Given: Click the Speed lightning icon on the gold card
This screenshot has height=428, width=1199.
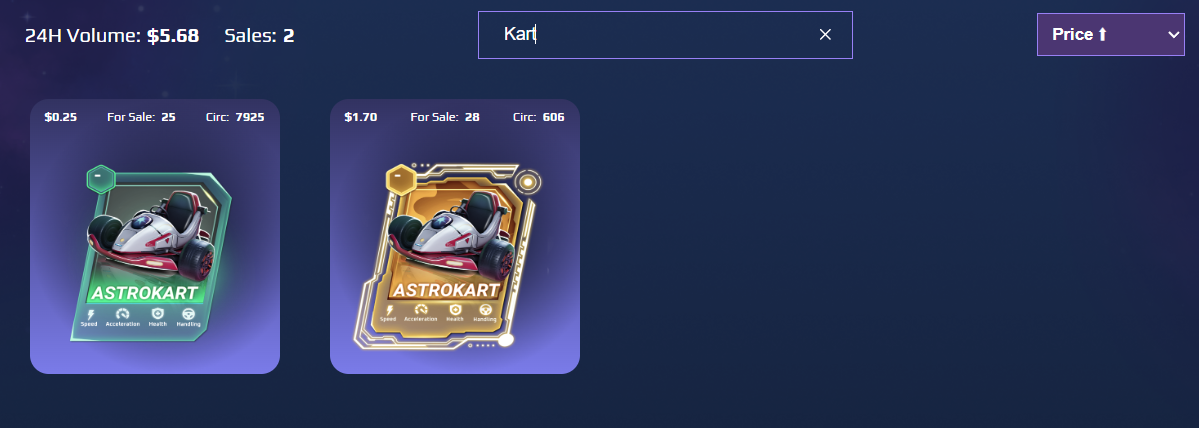Looking at the screenshot, I should (389, 310).
